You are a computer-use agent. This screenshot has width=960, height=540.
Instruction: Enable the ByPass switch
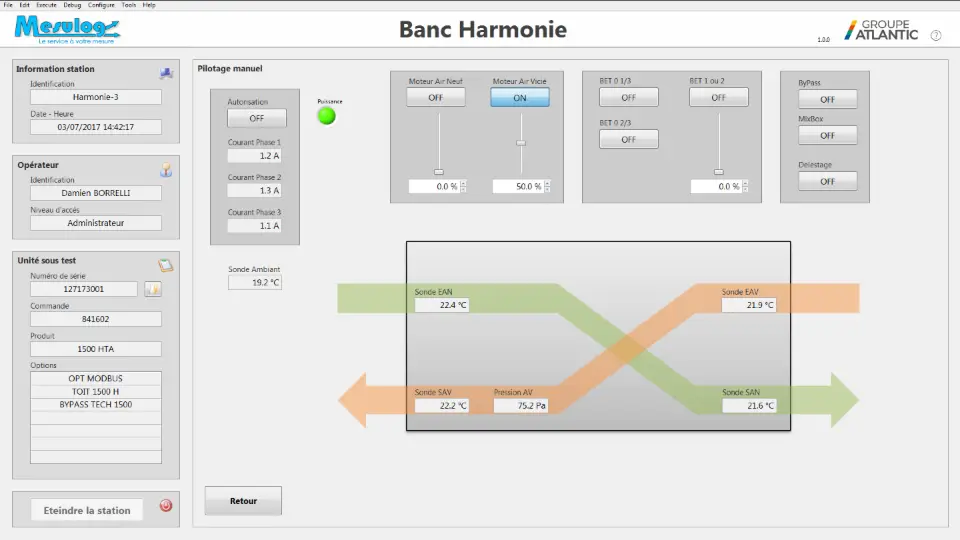pyautogui.click(x=827, y=99)
